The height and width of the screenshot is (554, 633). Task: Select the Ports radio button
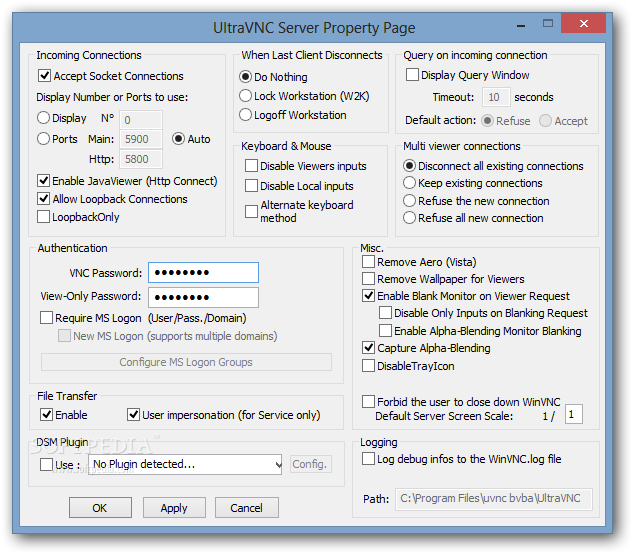43,139
